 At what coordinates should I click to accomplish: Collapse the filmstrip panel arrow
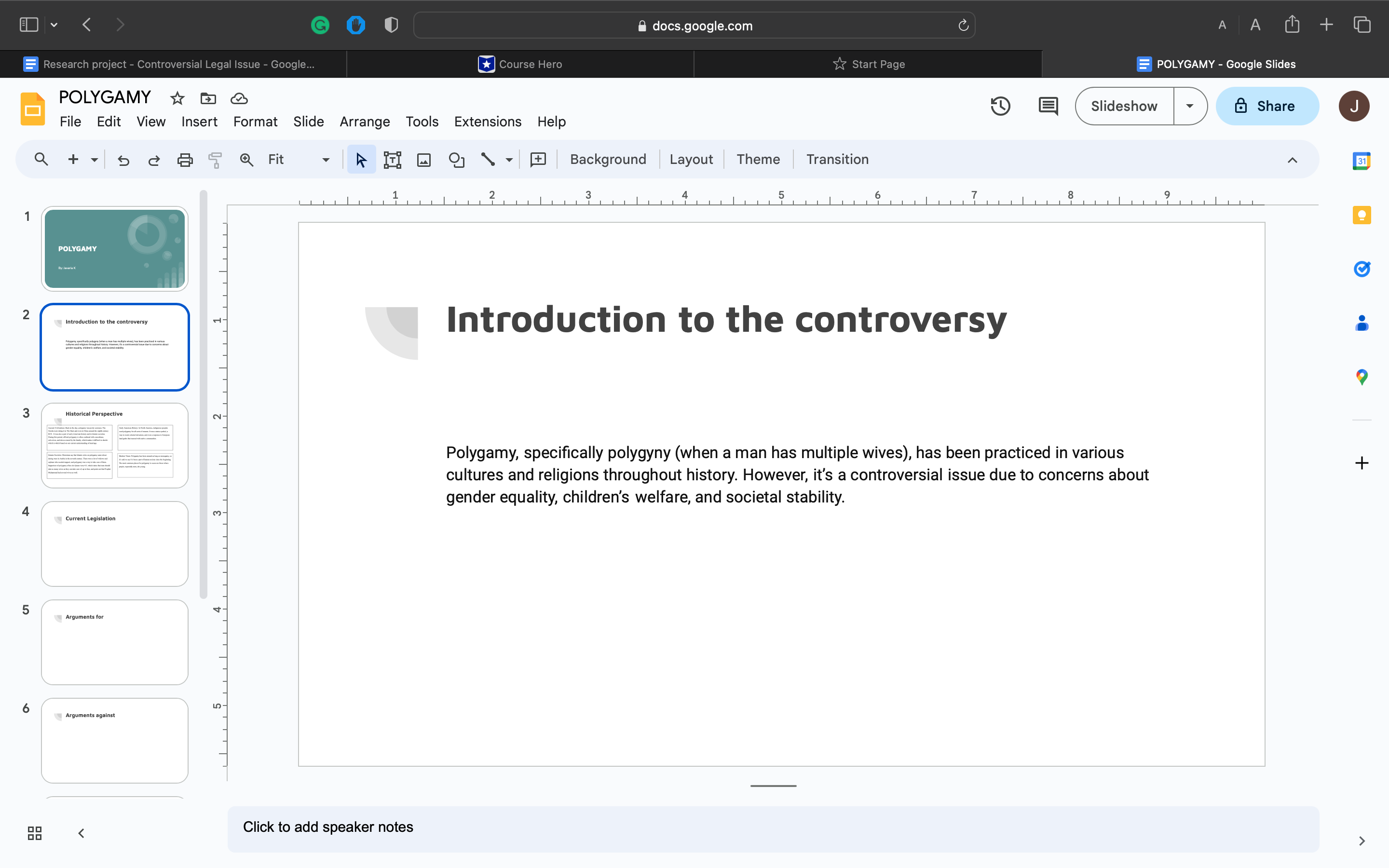tap(82, 833)
